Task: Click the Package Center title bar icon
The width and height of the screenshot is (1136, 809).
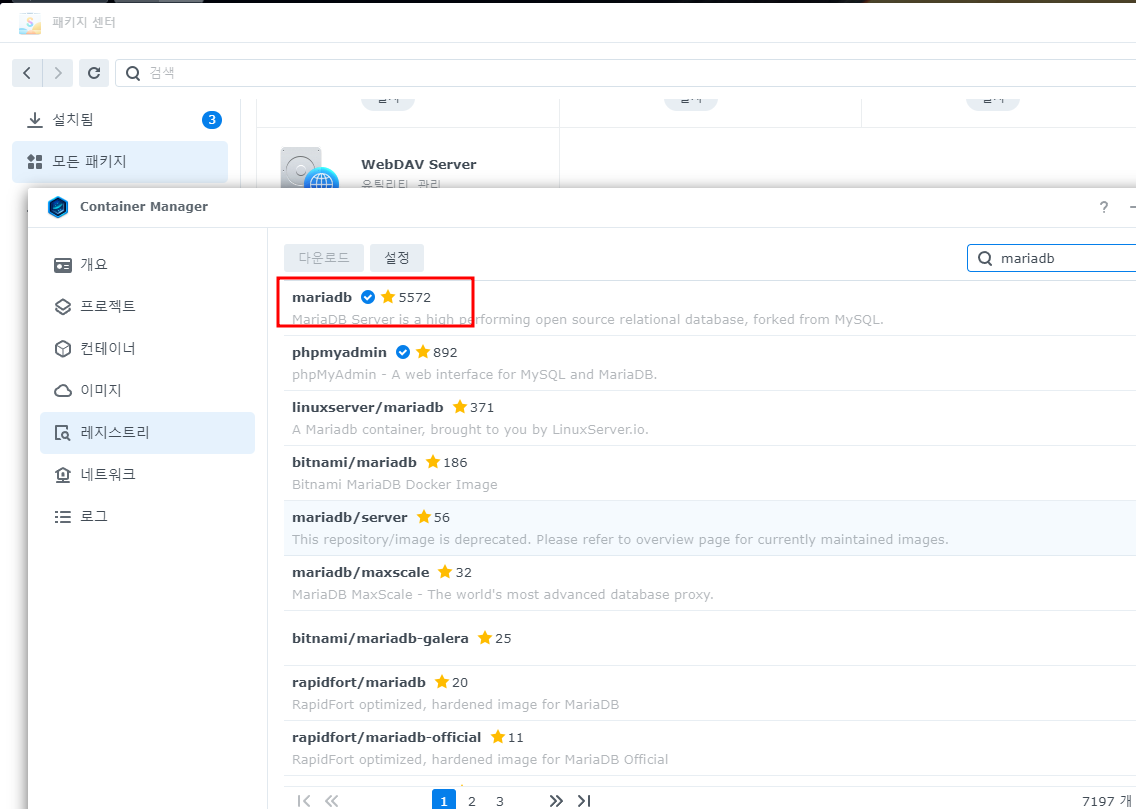Action: point(30,22)
